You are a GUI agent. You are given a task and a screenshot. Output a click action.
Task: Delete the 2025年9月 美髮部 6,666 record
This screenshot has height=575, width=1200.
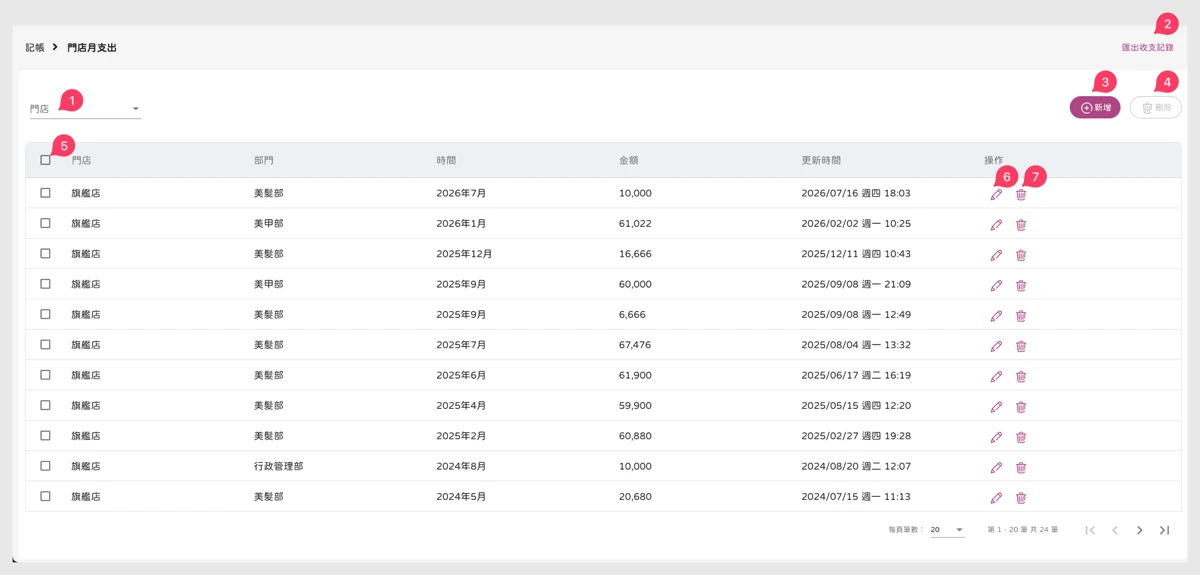[x=1021, y=316]
